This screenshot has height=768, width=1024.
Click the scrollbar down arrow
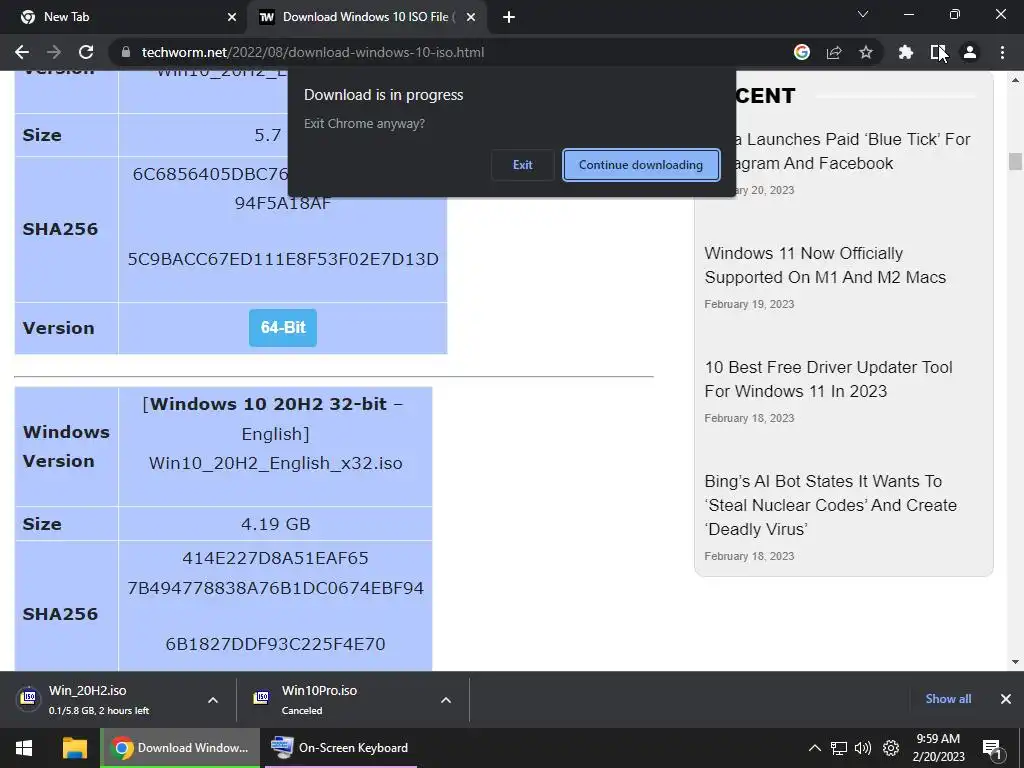pos(1015,662)
